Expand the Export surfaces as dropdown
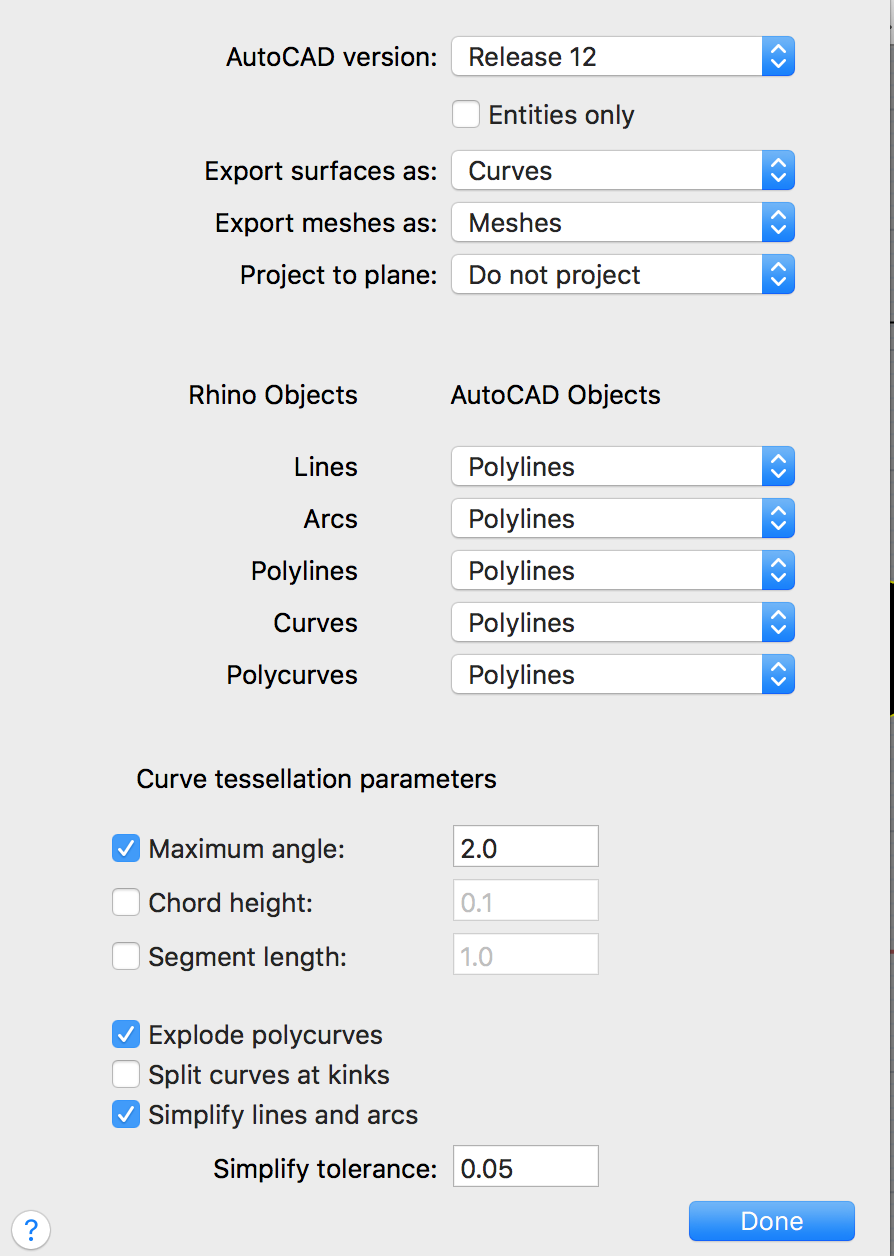Image resolution: width=894 pixels, height=1256 pixels. [x=623, y=171]
